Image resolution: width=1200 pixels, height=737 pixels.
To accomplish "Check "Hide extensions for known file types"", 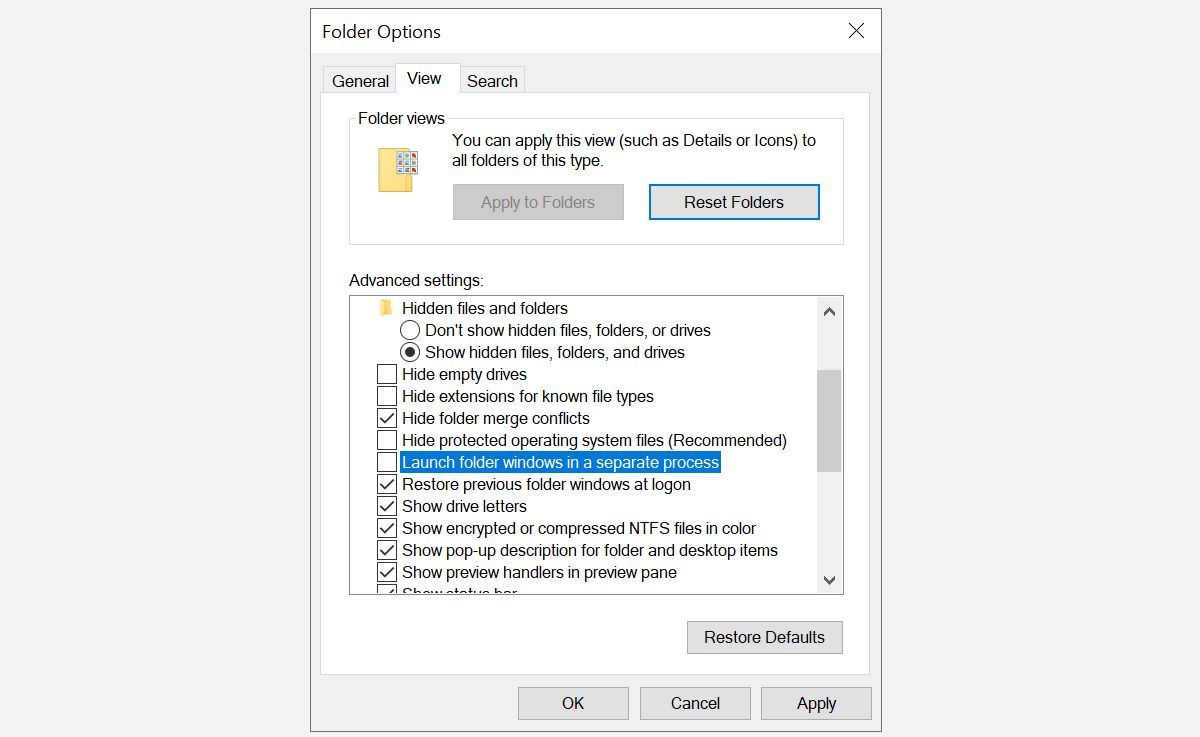I will tap(387, 395).
